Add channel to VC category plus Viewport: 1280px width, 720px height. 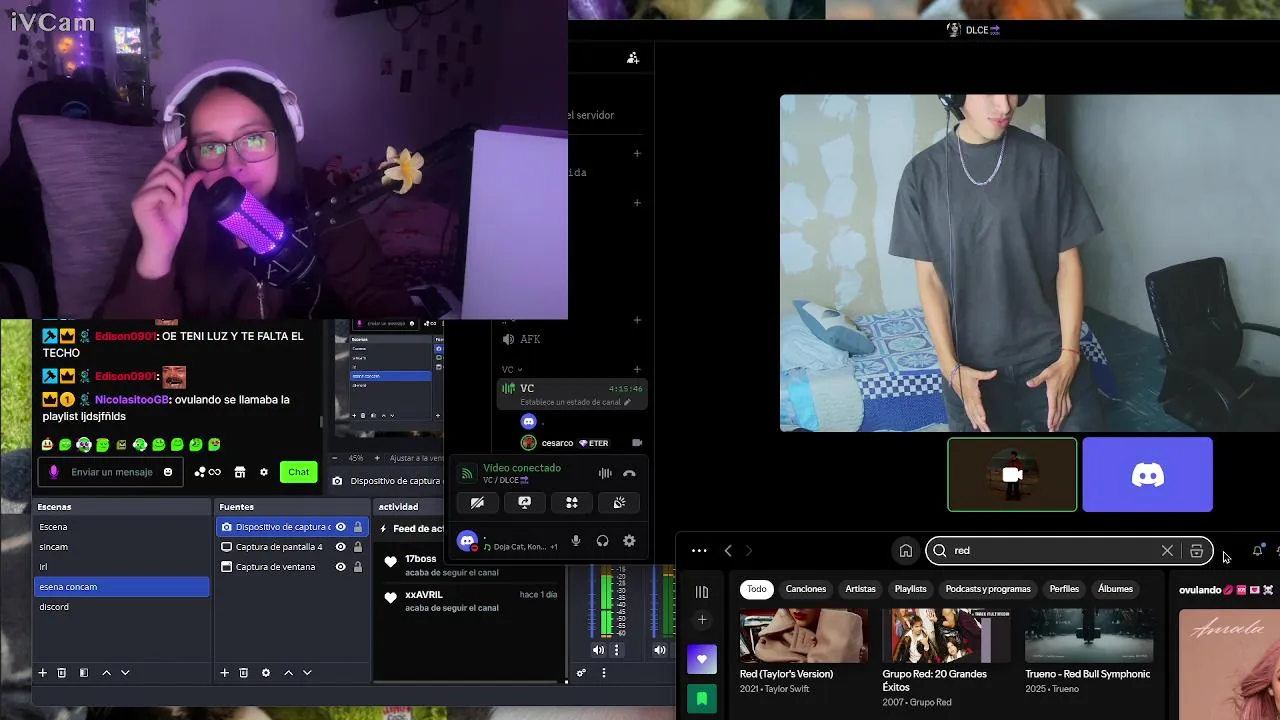coord(637,370)
